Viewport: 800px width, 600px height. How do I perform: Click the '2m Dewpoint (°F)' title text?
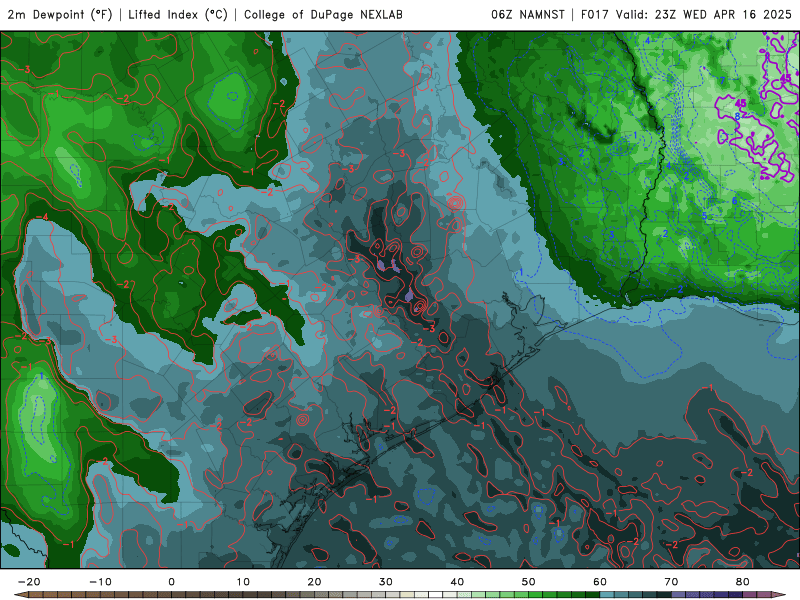60,15
